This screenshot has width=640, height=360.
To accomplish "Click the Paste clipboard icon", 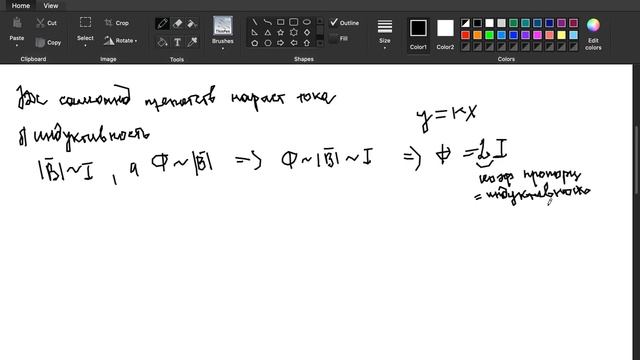I will click(x=17, y=23).
